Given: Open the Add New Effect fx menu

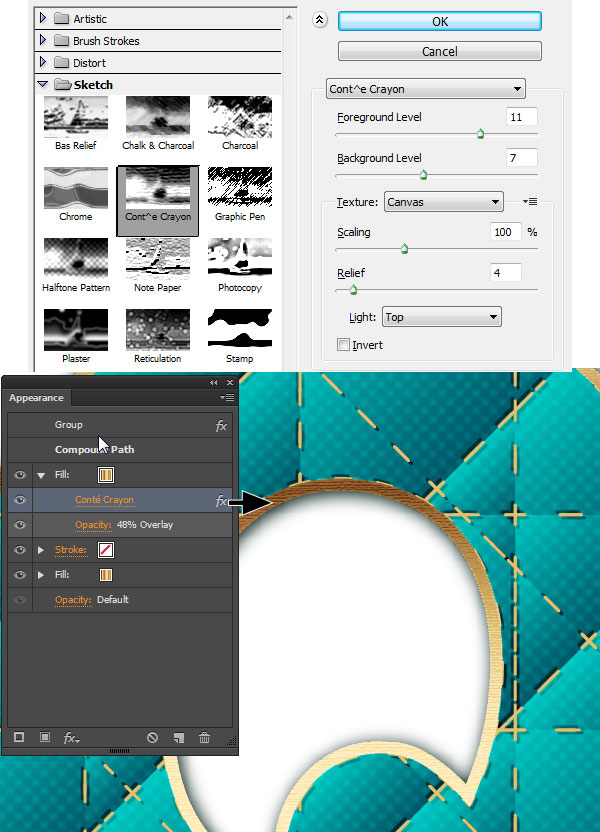Looking at the screenshot, I should point(71,738).
